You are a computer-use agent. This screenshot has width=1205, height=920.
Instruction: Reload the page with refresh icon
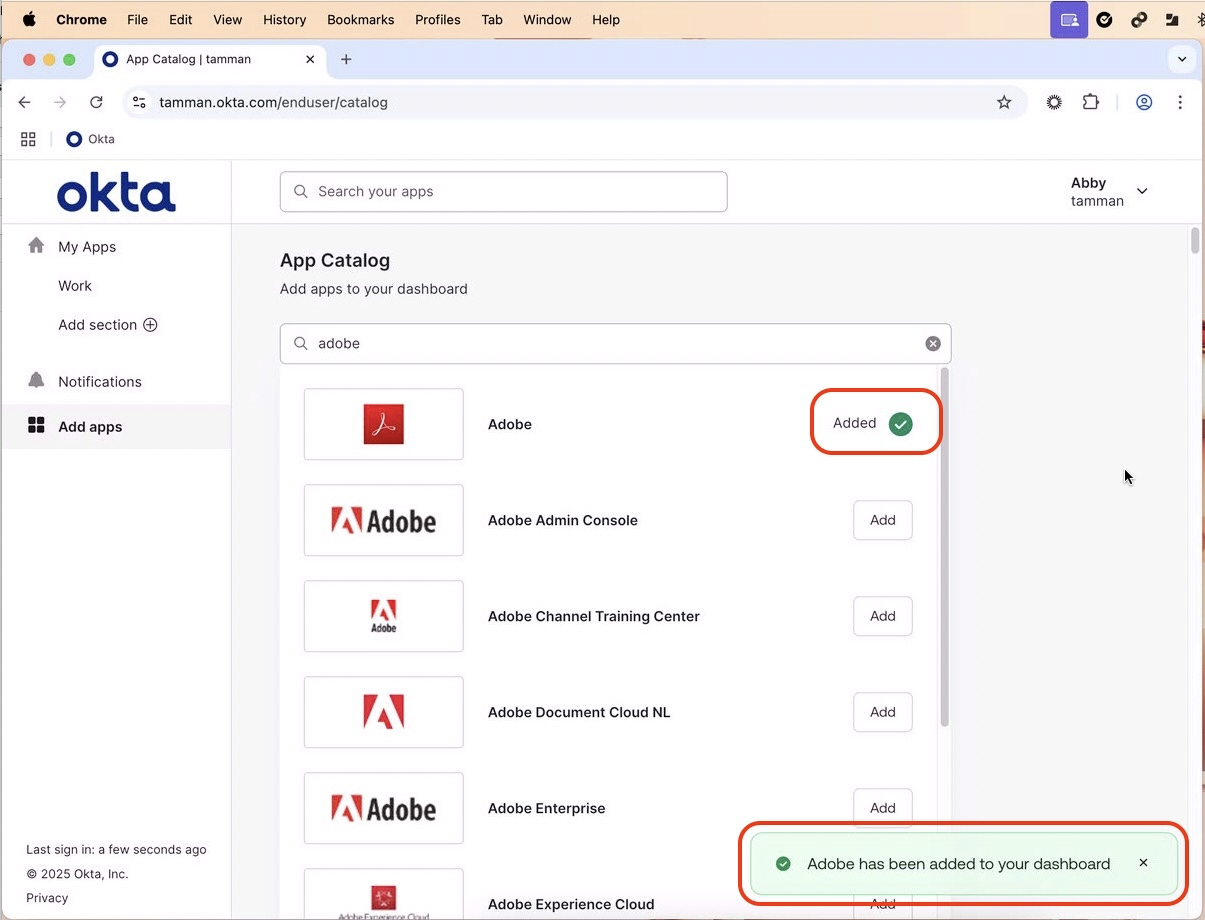click(x=96, y=102)
